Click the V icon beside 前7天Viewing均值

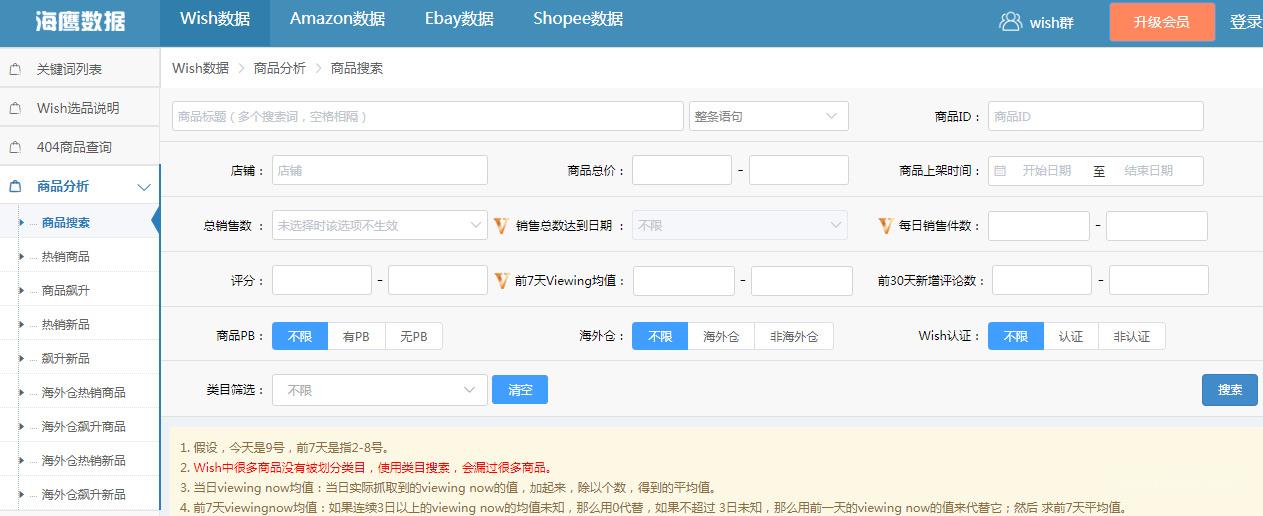[502, 281]
